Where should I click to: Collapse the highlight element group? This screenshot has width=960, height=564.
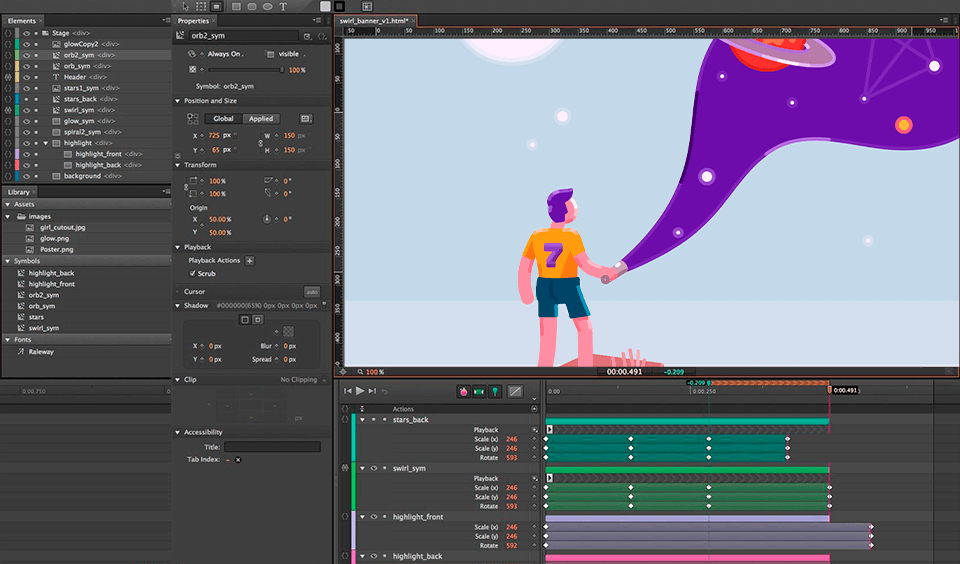(45, 143)
